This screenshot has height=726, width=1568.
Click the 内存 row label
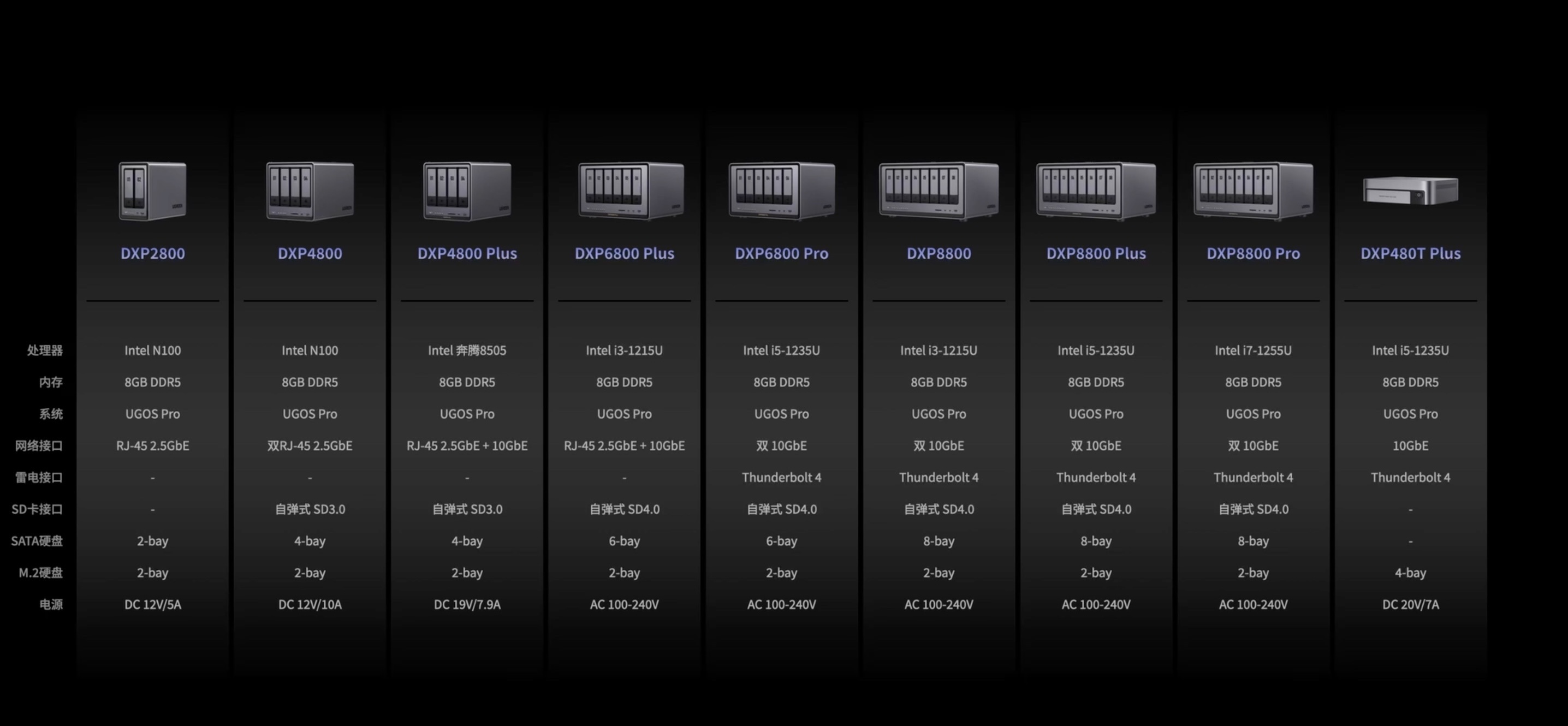click(51, 382)
